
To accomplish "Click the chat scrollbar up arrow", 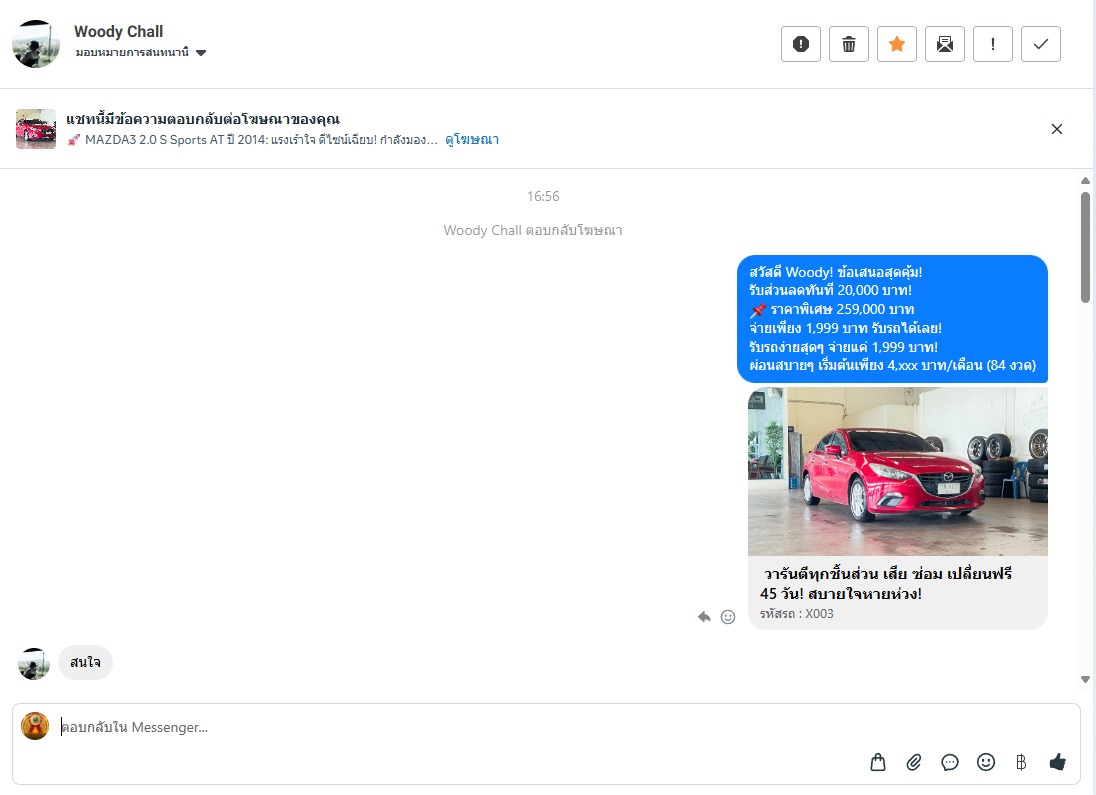I will (1085, 180).
